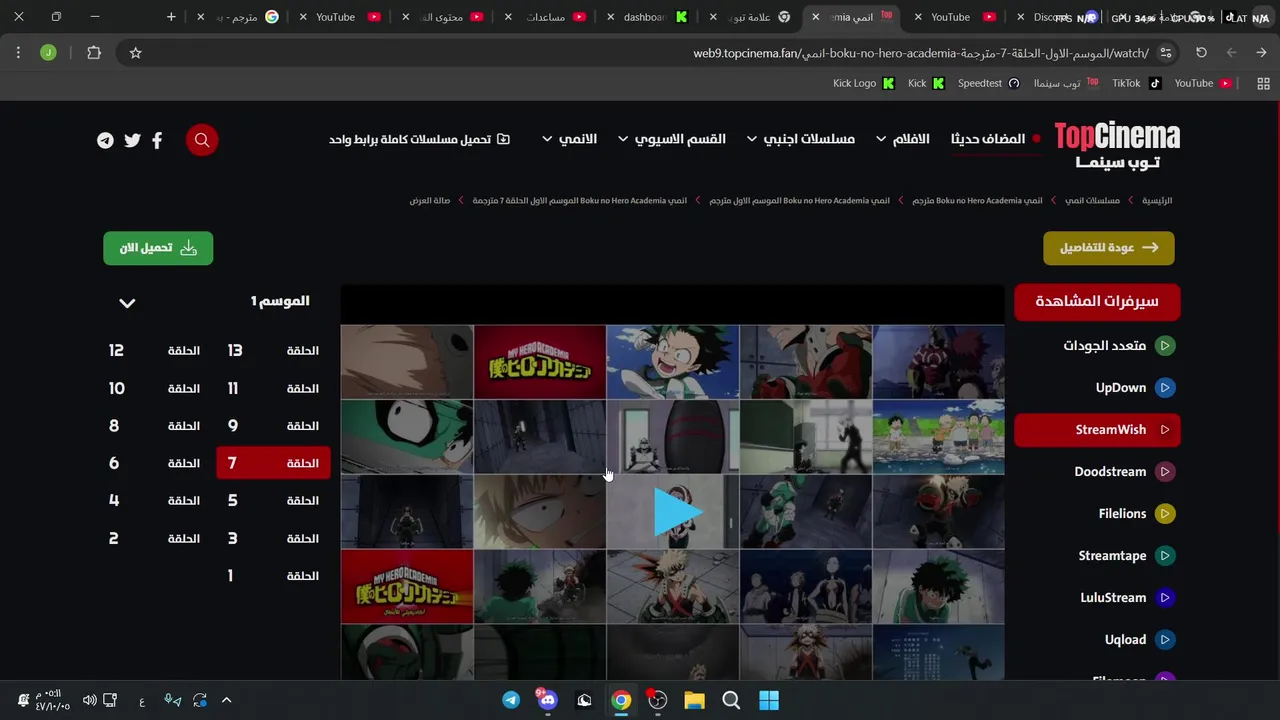Click the volume speaker tray icon
The height and width of the screenshot is (720, 1280).
click(89, 700)
